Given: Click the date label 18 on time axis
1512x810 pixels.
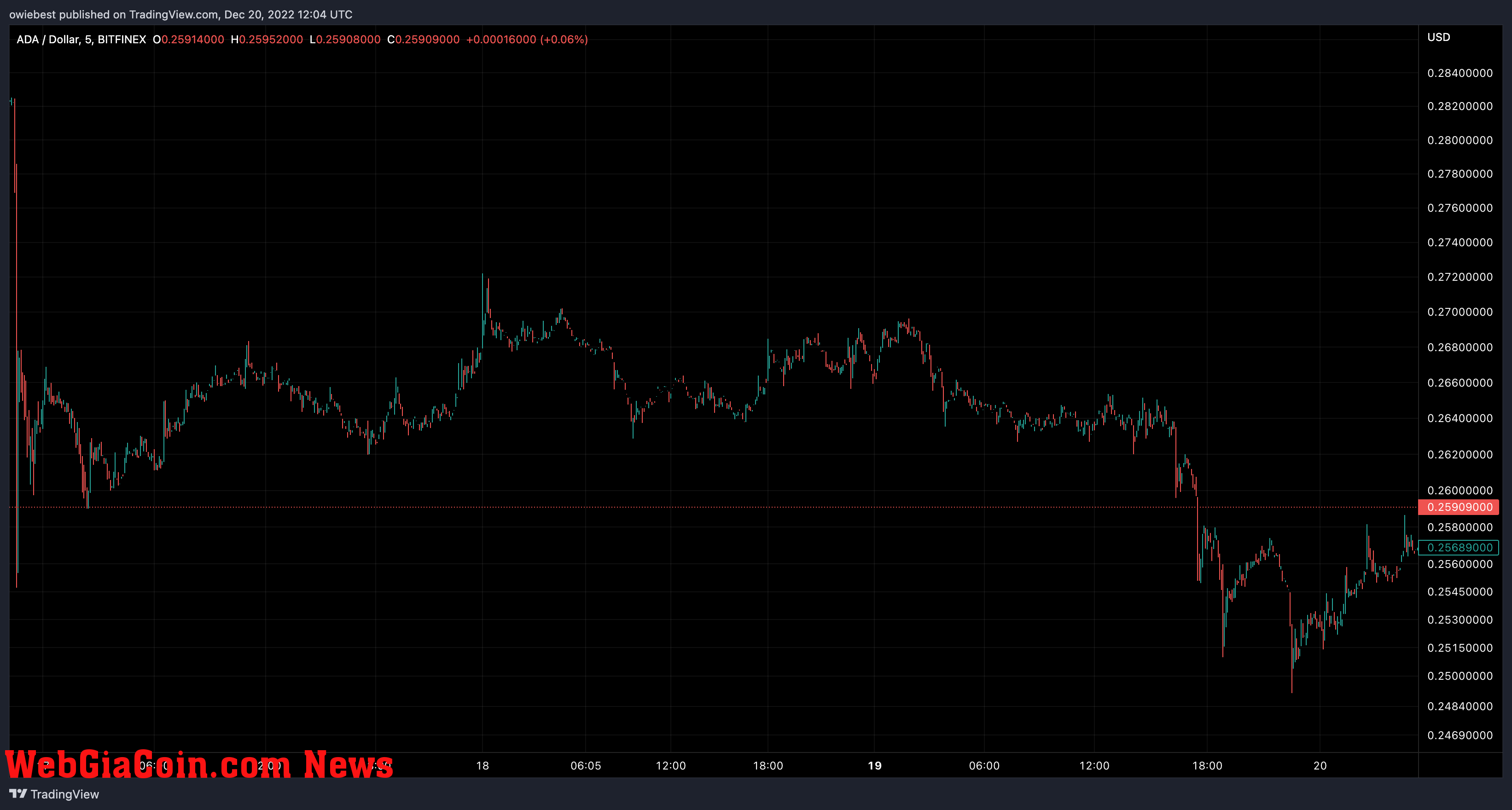Looking at the screenshot, I should pyautogui.click(x=483, y=765).
